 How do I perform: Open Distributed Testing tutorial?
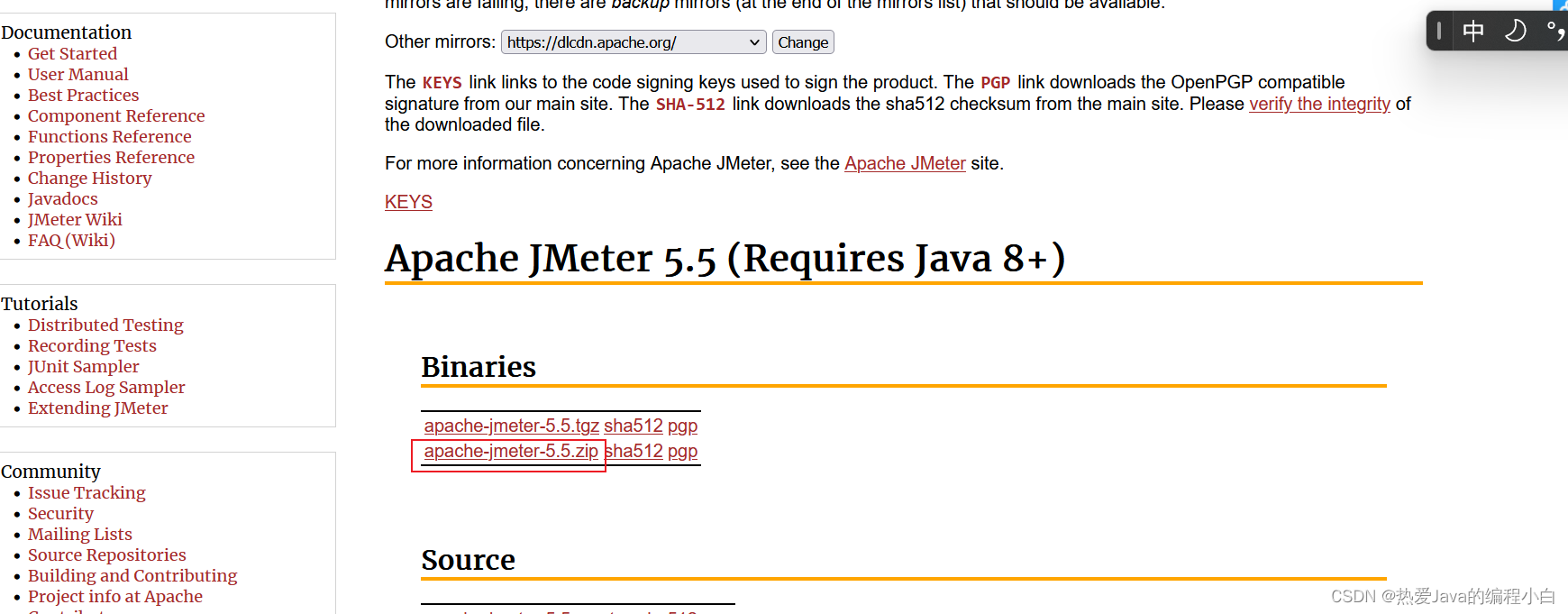pyautogui.click(x=105, y=325)
